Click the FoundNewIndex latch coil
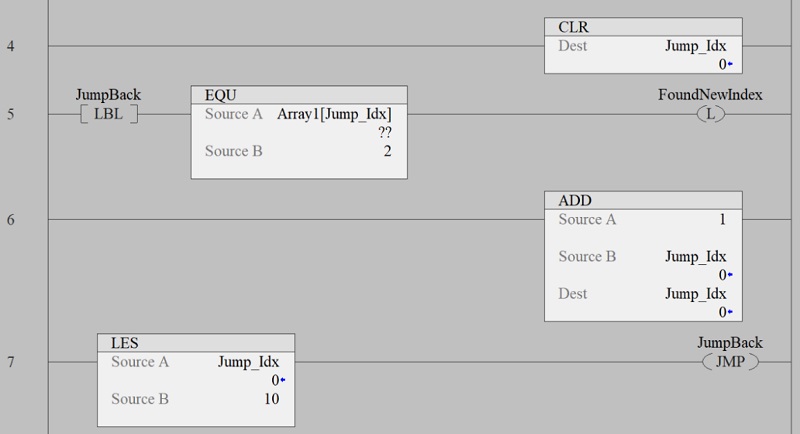Image resolution: width=800 pixels, height=434 pixels. tap(710, 114)
